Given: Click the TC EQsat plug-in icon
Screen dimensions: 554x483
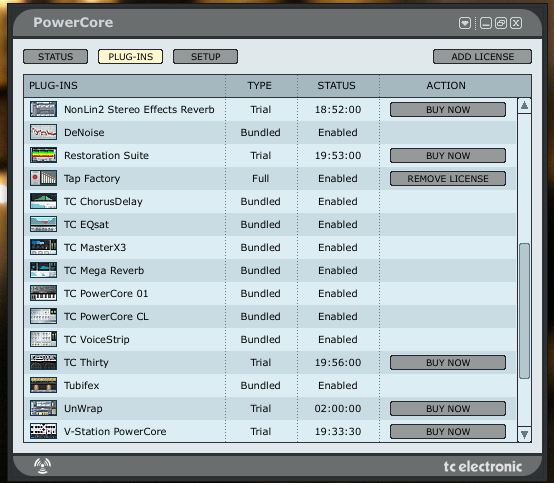Looking at the screenshot, I should coord(43,224).
